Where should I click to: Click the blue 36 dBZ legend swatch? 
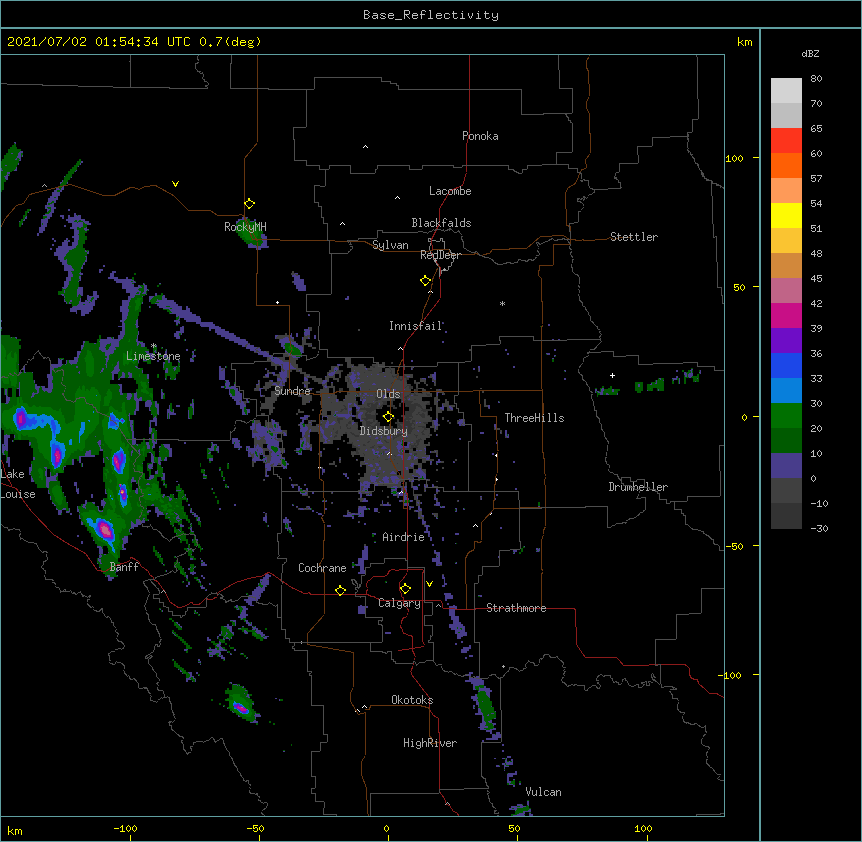[x=786, y=365]
